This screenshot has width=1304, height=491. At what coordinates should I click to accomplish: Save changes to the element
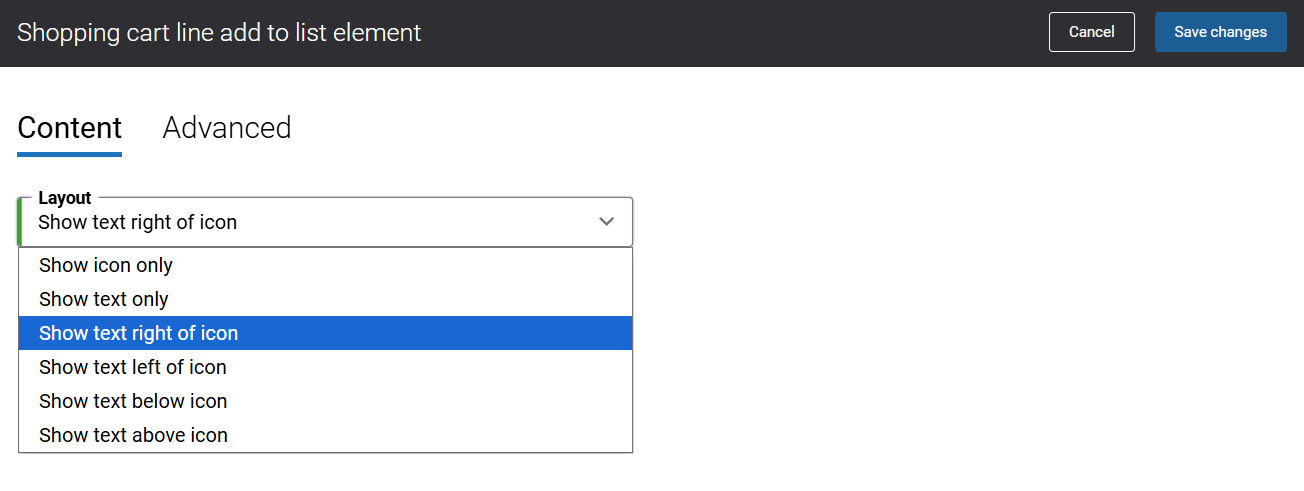pyautogui.click(x=1220, y=32)
